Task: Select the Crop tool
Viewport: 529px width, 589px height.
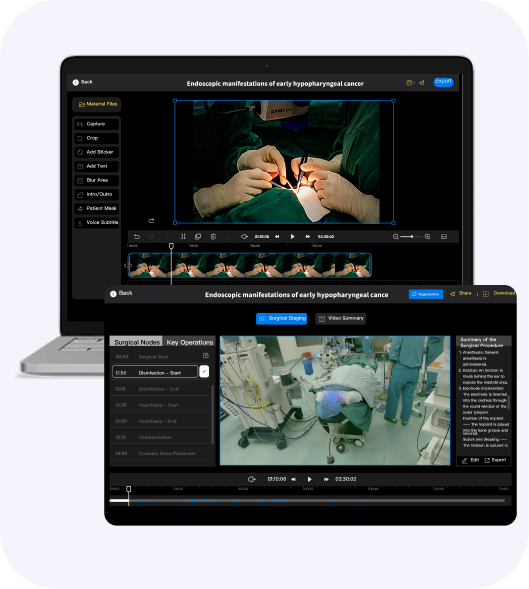Action: 97,138
